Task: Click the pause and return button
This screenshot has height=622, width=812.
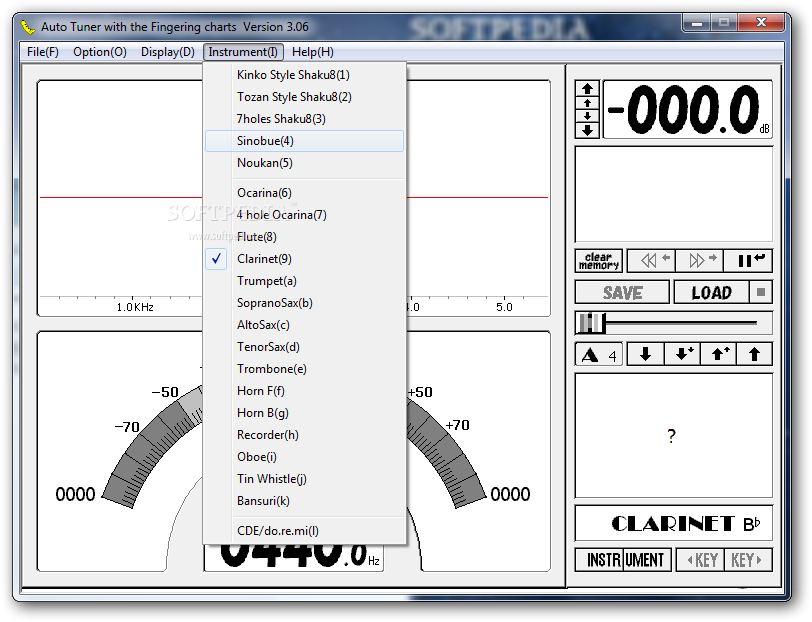Action: [748, 261]
